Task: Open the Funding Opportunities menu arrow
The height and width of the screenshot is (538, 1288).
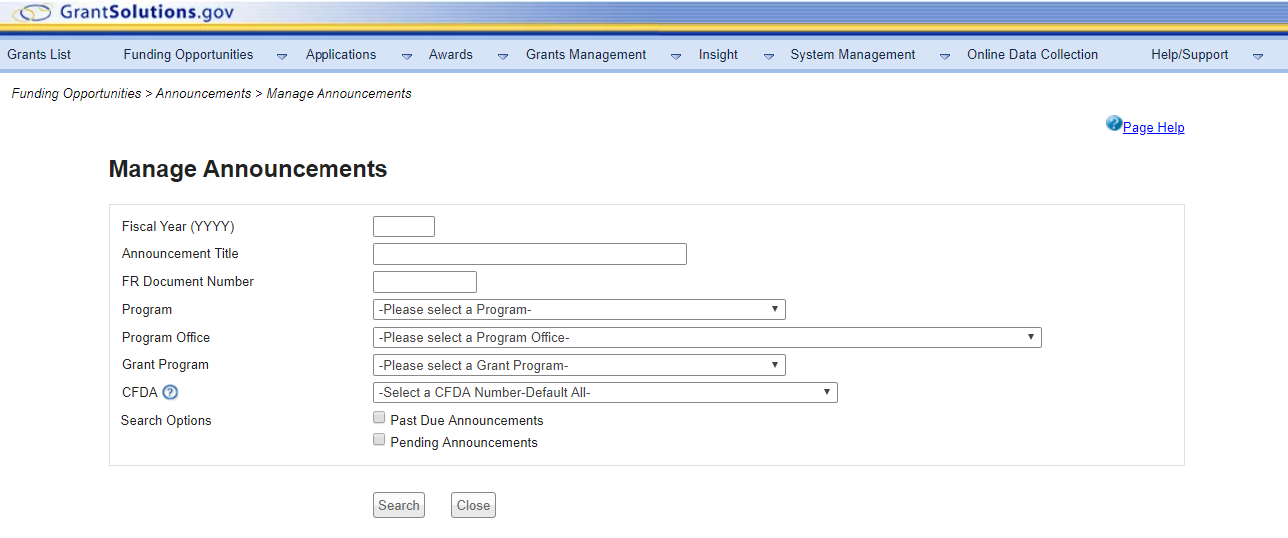Action: 282,56
